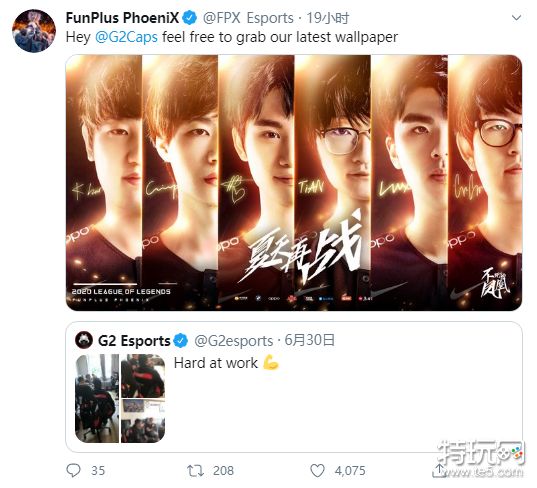Viewport: 537px width, 488px height.
Task: Click the share upload icon
Action: click(439, 471)
